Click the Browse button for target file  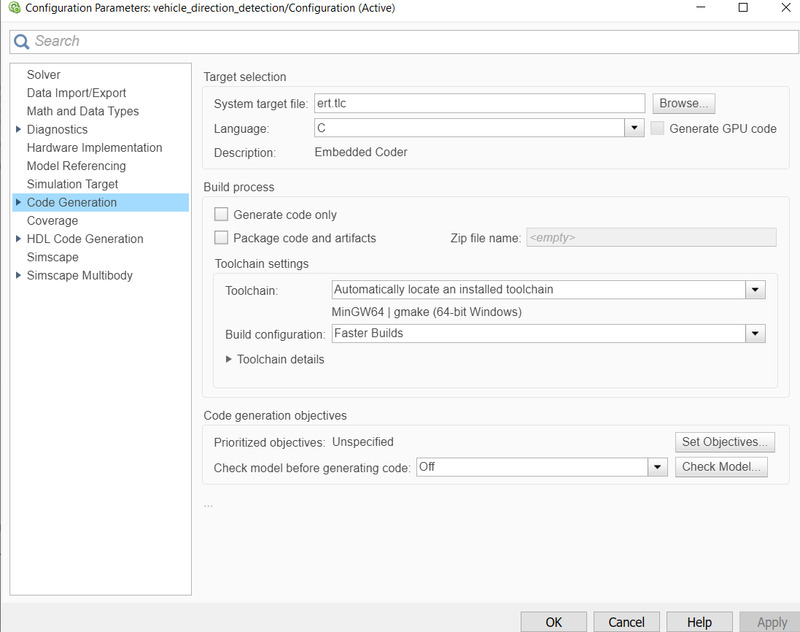click(684, 104)
